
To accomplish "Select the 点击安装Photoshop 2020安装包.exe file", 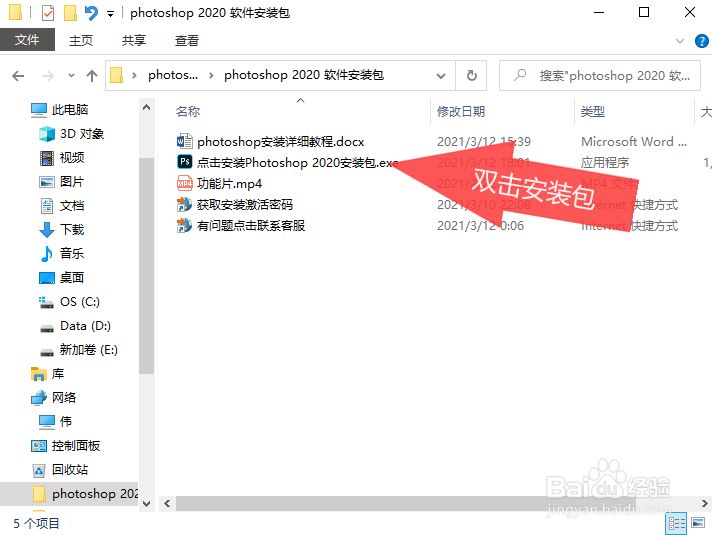I will pos(297,163).
